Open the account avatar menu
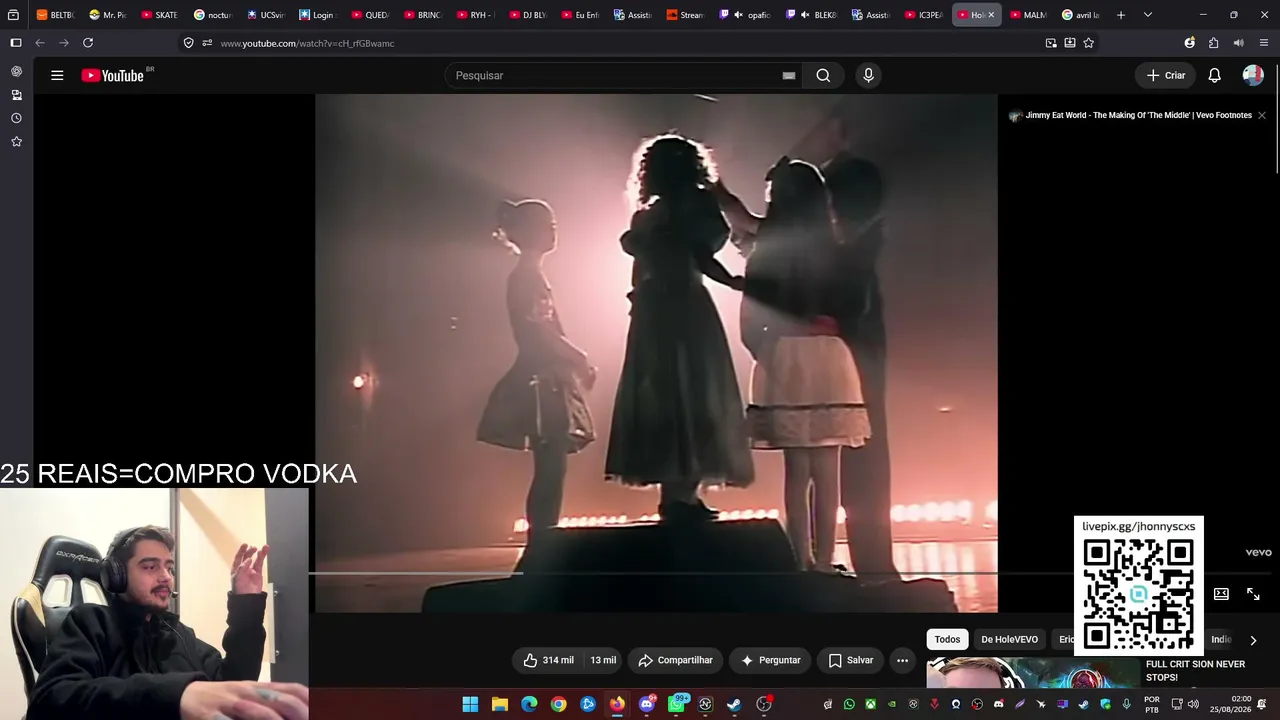Image resolution: width=1280 pixels, height=720 pixels. (x=1253, y=75)
